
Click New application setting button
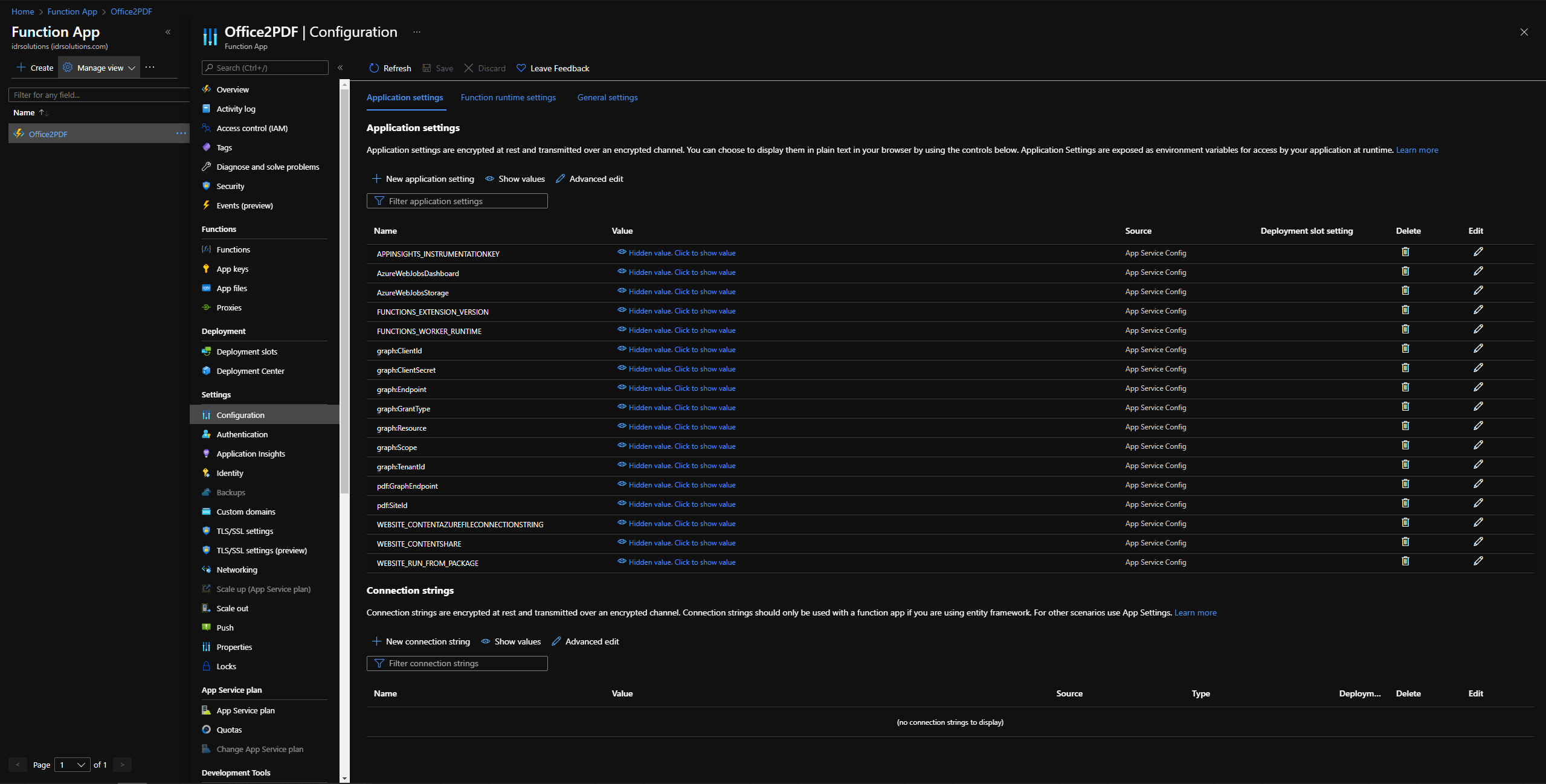tap(423, 179)
